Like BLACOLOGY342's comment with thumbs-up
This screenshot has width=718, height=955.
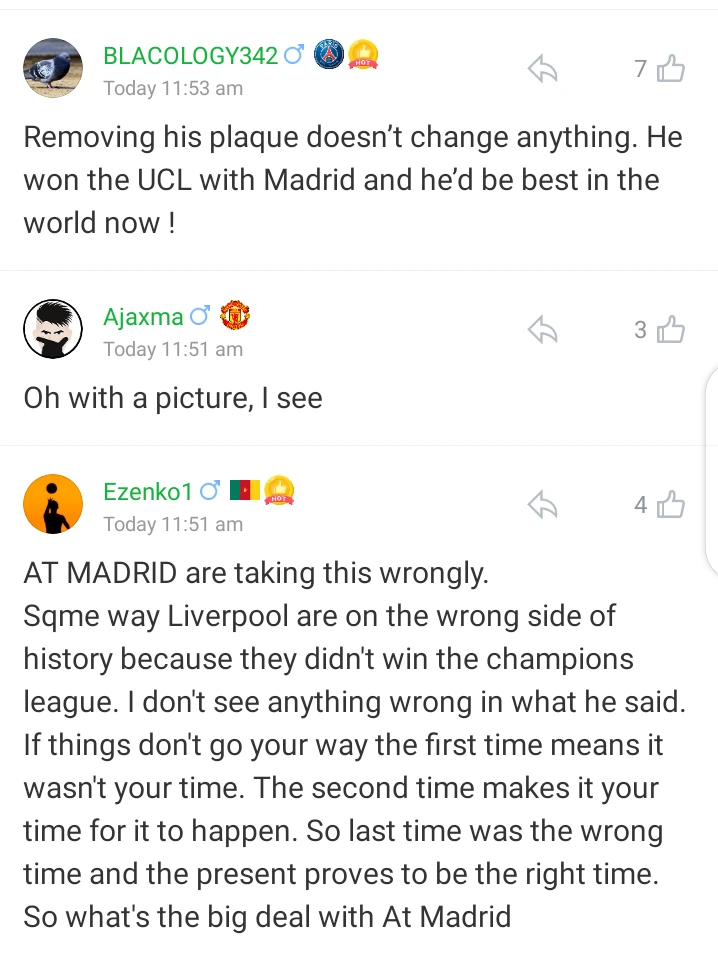tap(671, 69)
